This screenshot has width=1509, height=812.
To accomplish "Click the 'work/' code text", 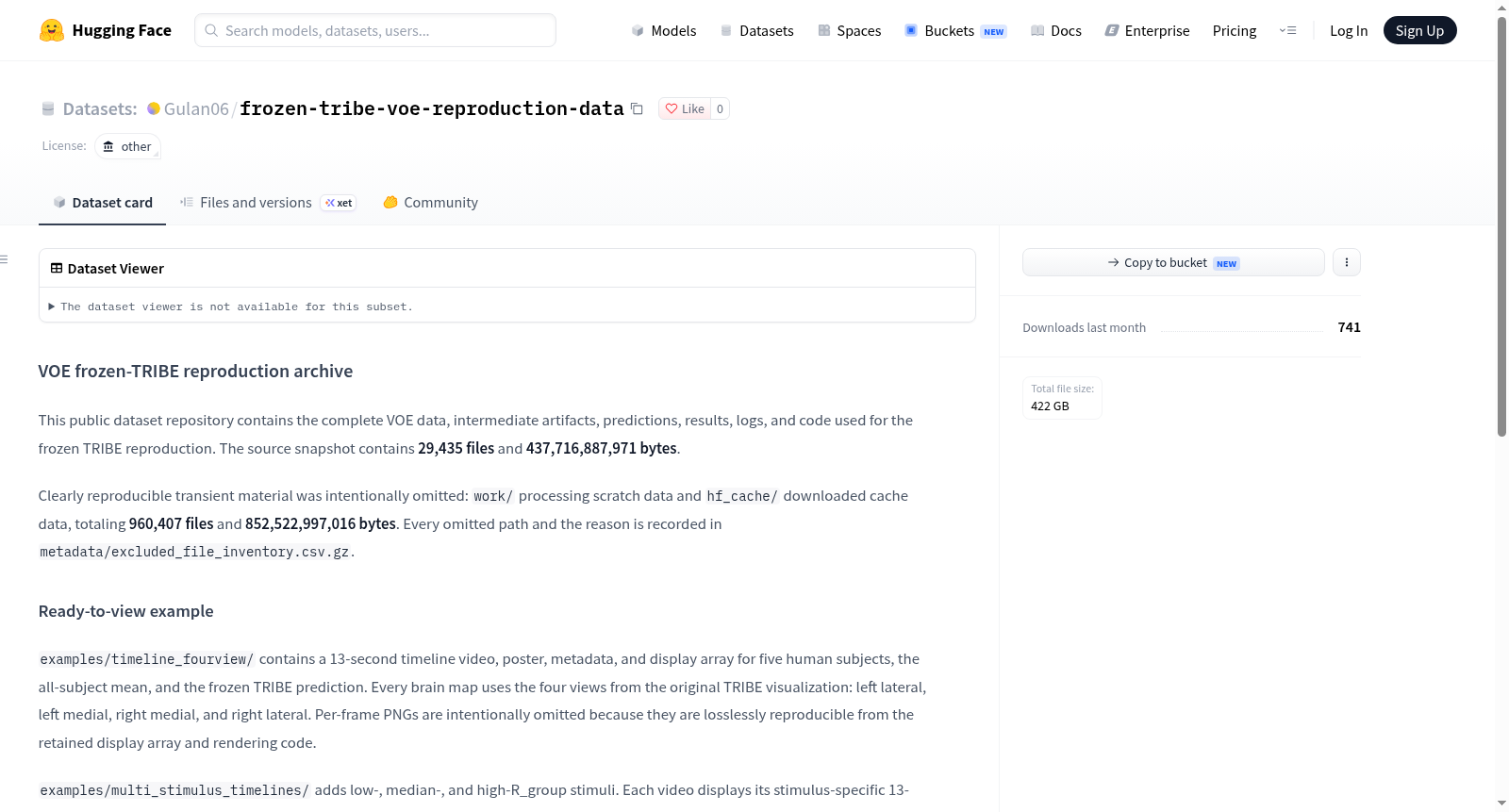I will pyautogui.click(x=493, y=496).
